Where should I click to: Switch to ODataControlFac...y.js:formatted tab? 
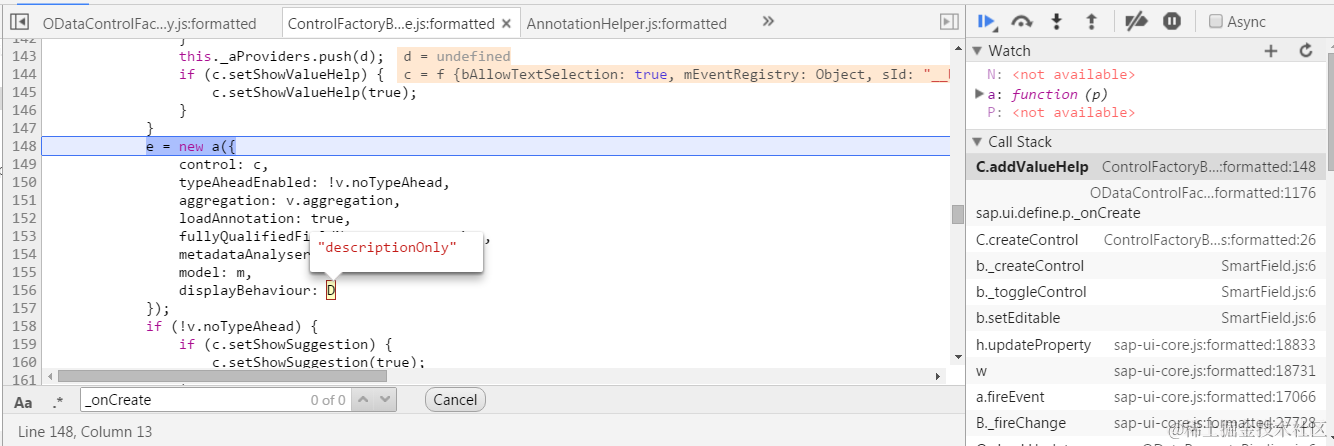tap(149, 23)
